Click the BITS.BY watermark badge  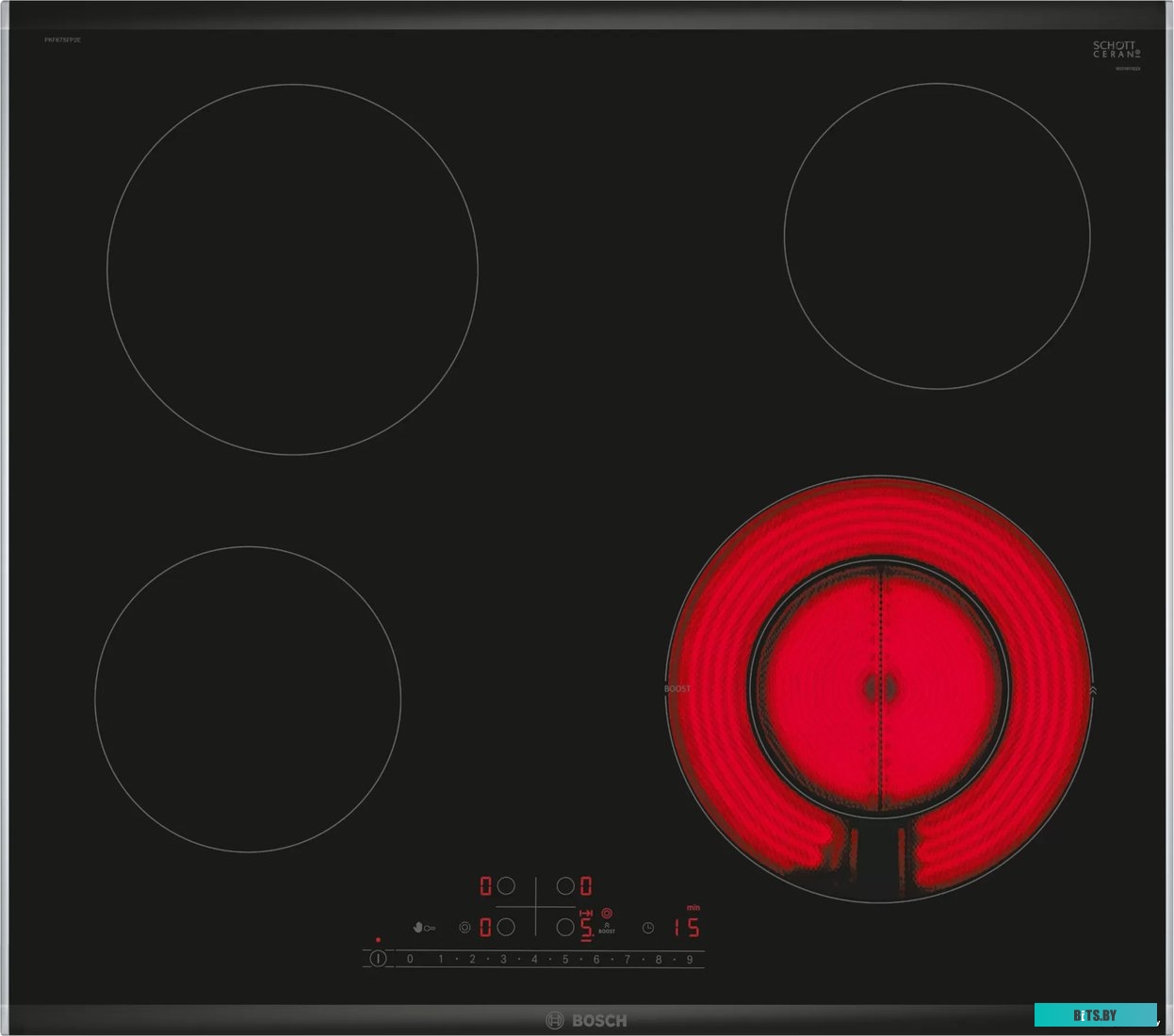(1095, 1015)
